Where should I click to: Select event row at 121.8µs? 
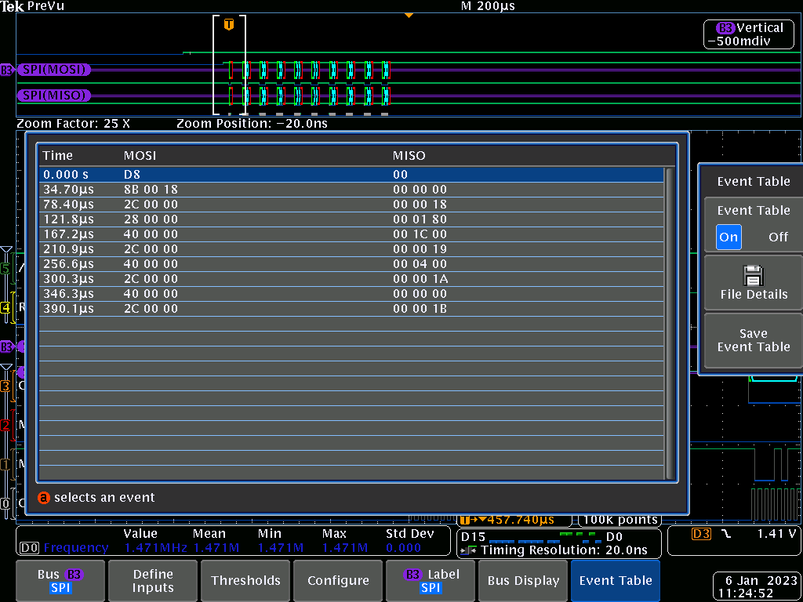[351, 219]
